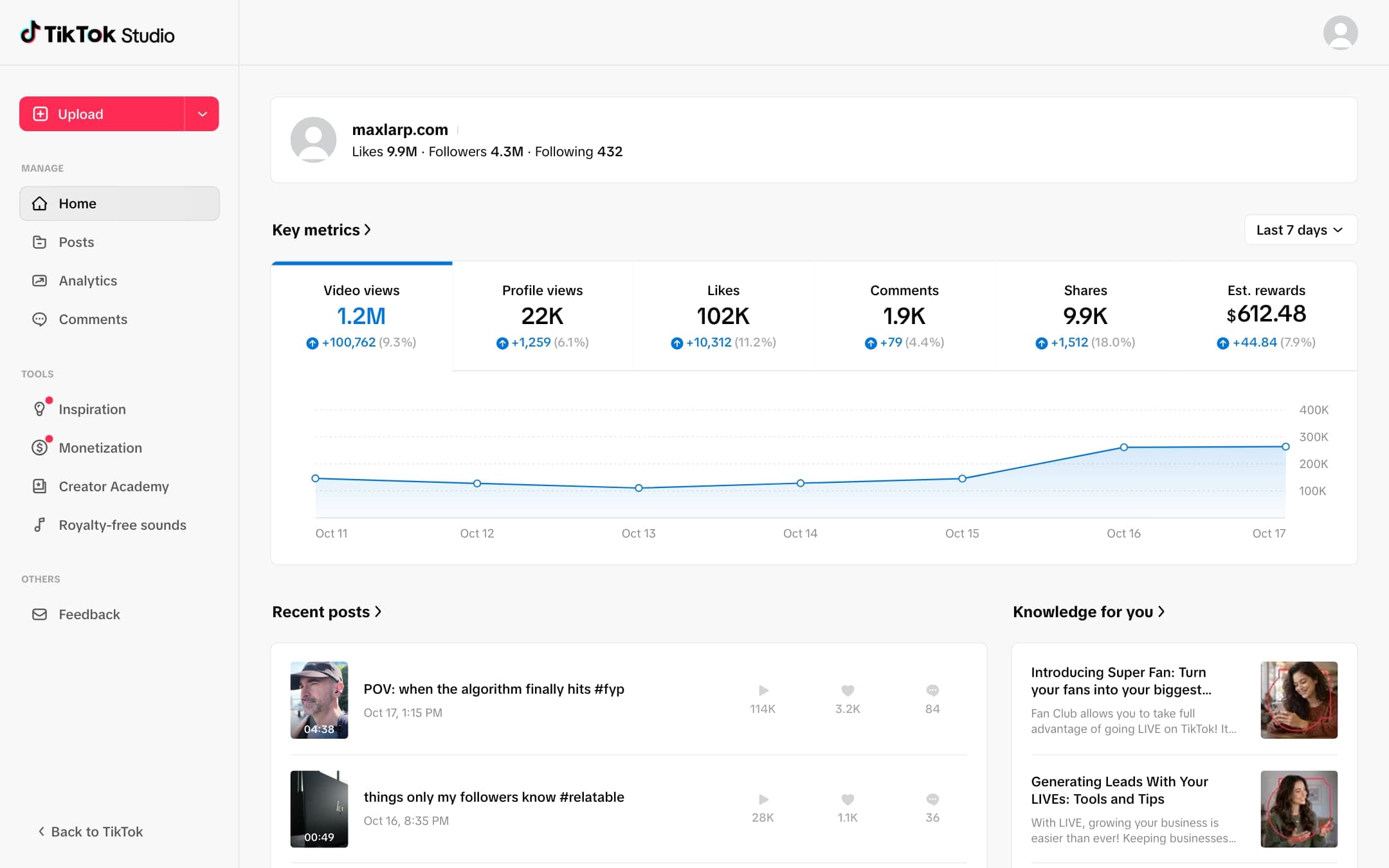Click post title 'POV: when the algorithm finally hits #fyp'
1389x868 pixels.
pyautogui.click(x=494, y=689)
